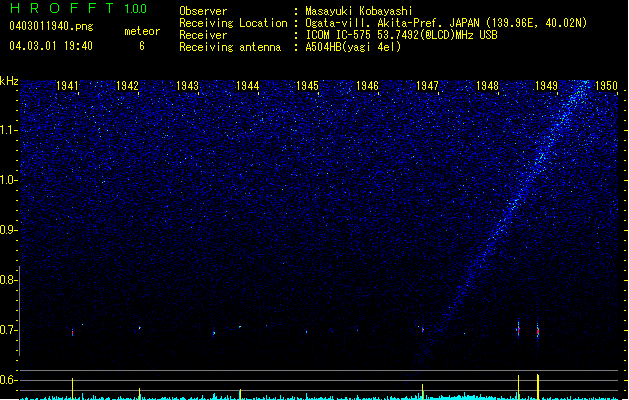Select the A504HB(yagi 4el) antenna text

point(353,47)
